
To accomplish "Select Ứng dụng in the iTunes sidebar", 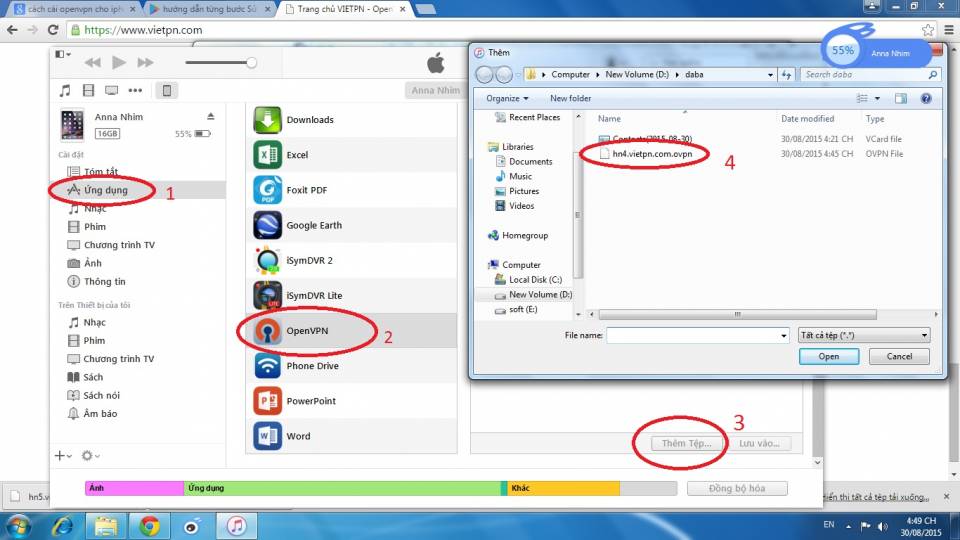I will pyautogui.click(x=105, y=190).
